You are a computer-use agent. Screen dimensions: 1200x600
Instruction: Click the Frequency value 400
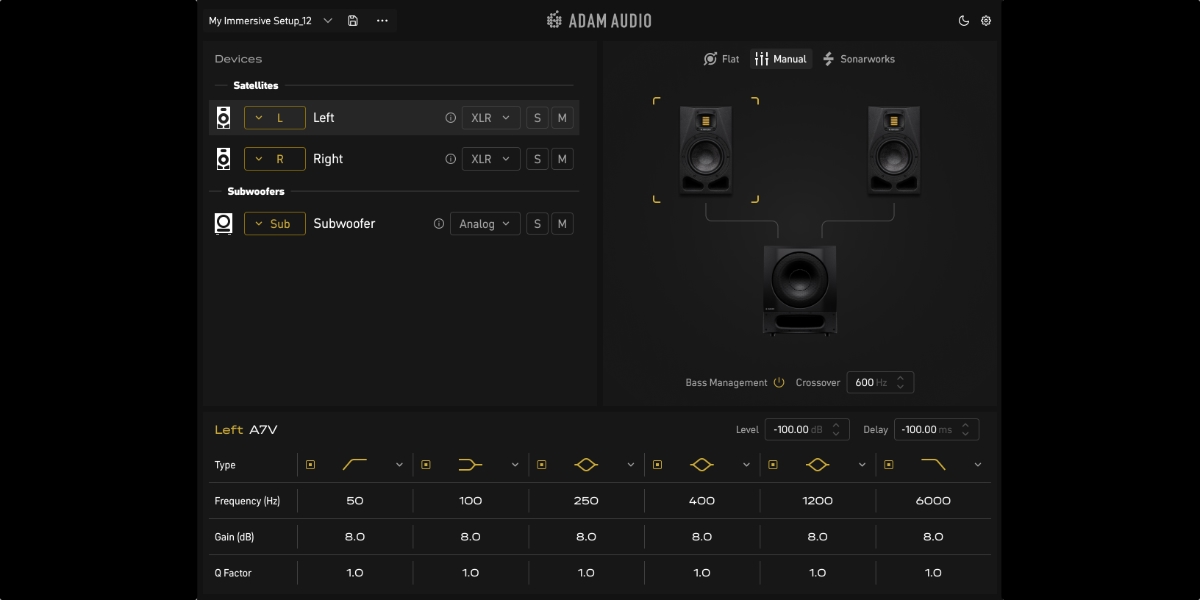[702, 501]
